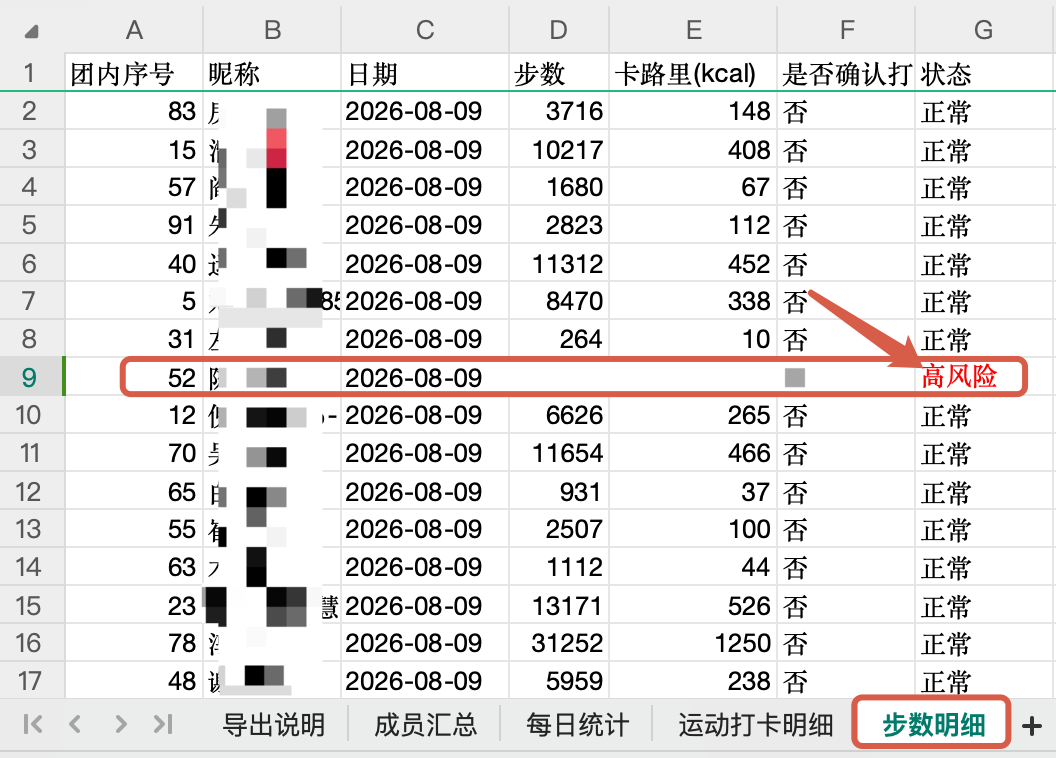Select calorie cell 1250
Screen dimensions: 1056x758
click(693, 643)
